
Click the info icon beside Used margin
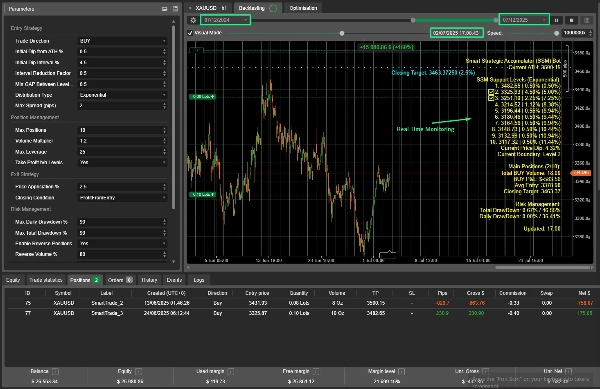231,371
